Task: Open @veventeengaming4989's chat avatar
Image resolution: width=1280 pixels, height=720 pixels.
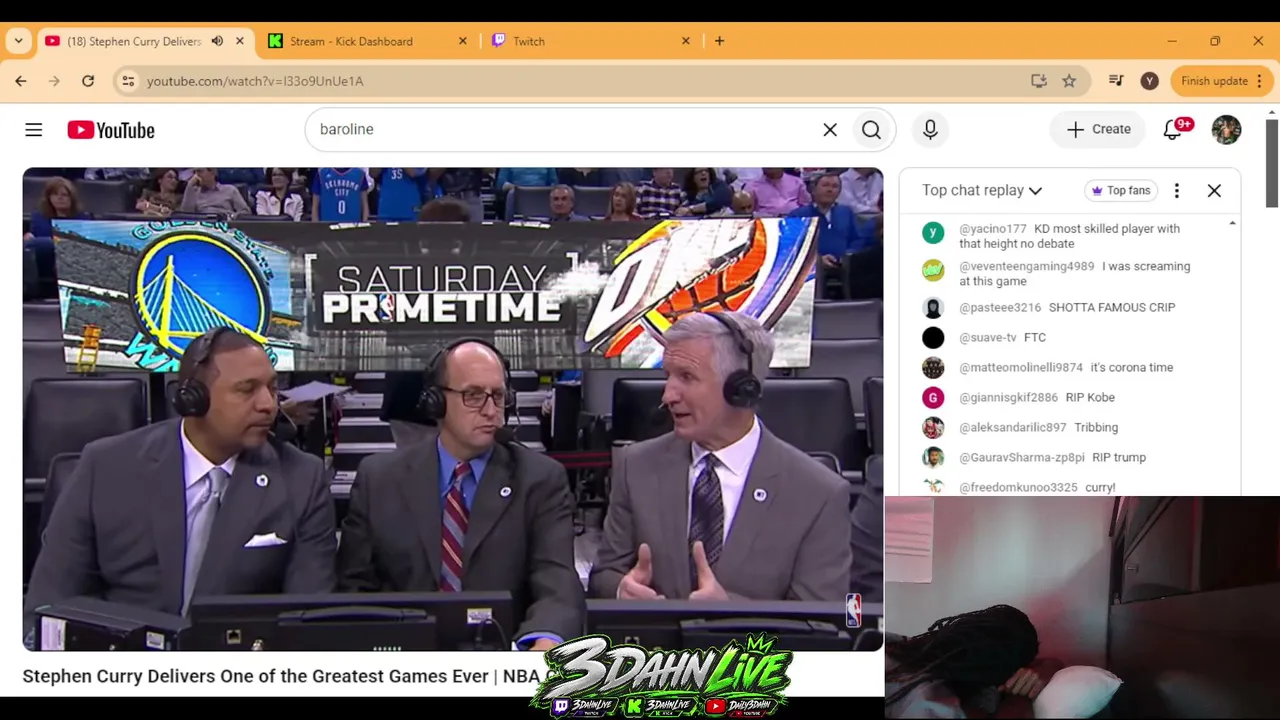Action: pyautogui.click(x=933, y=271)
